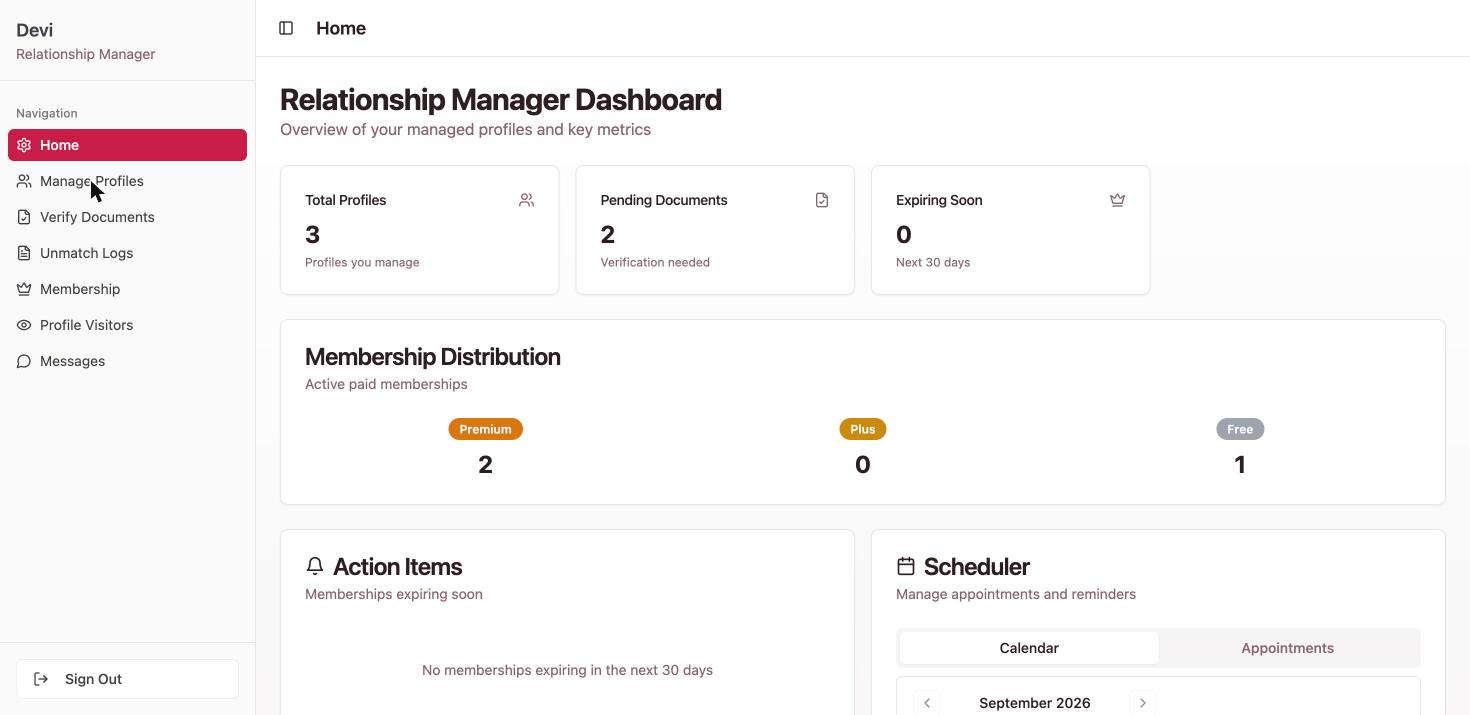Click the Sign Out button
Viewport: 1470px width, 715px height.
127,679
